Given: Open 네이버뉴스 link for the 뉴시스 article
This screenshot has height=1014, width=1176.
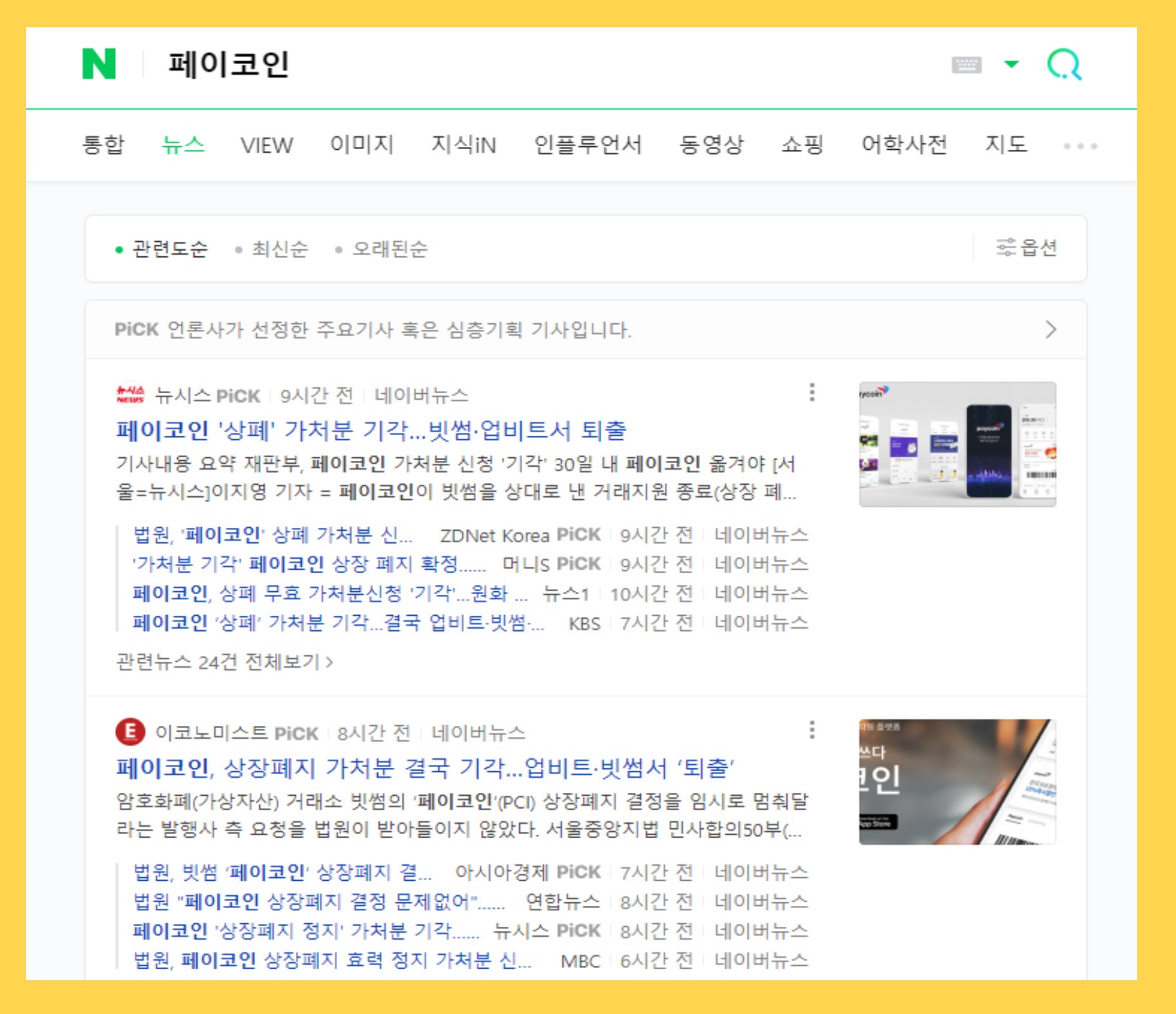Looking at the screenshot, I should pyautogui.click(x=421, y=395).
